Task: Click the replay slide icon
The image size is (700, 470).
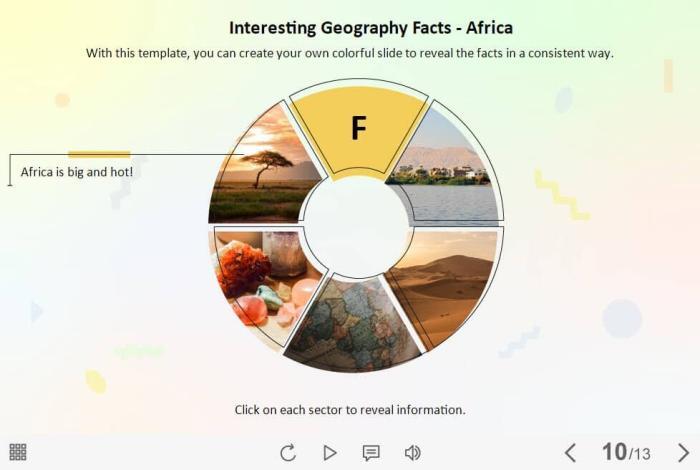Action: [x=288, y=453]
